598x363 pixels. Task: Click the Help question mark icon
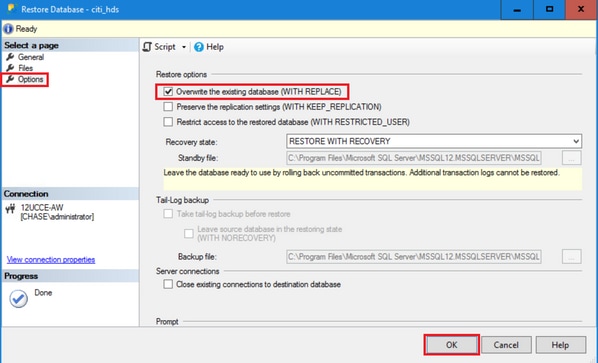[199, 47]
